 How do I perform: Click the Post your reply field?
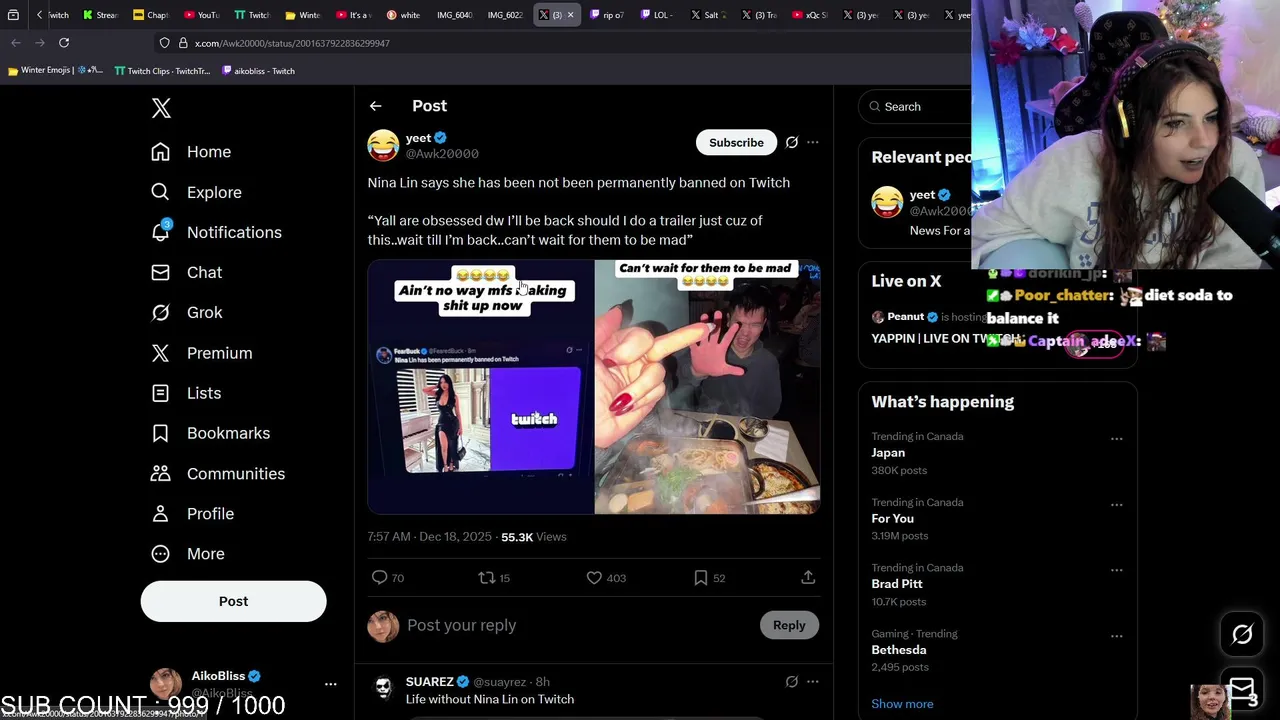580,625
